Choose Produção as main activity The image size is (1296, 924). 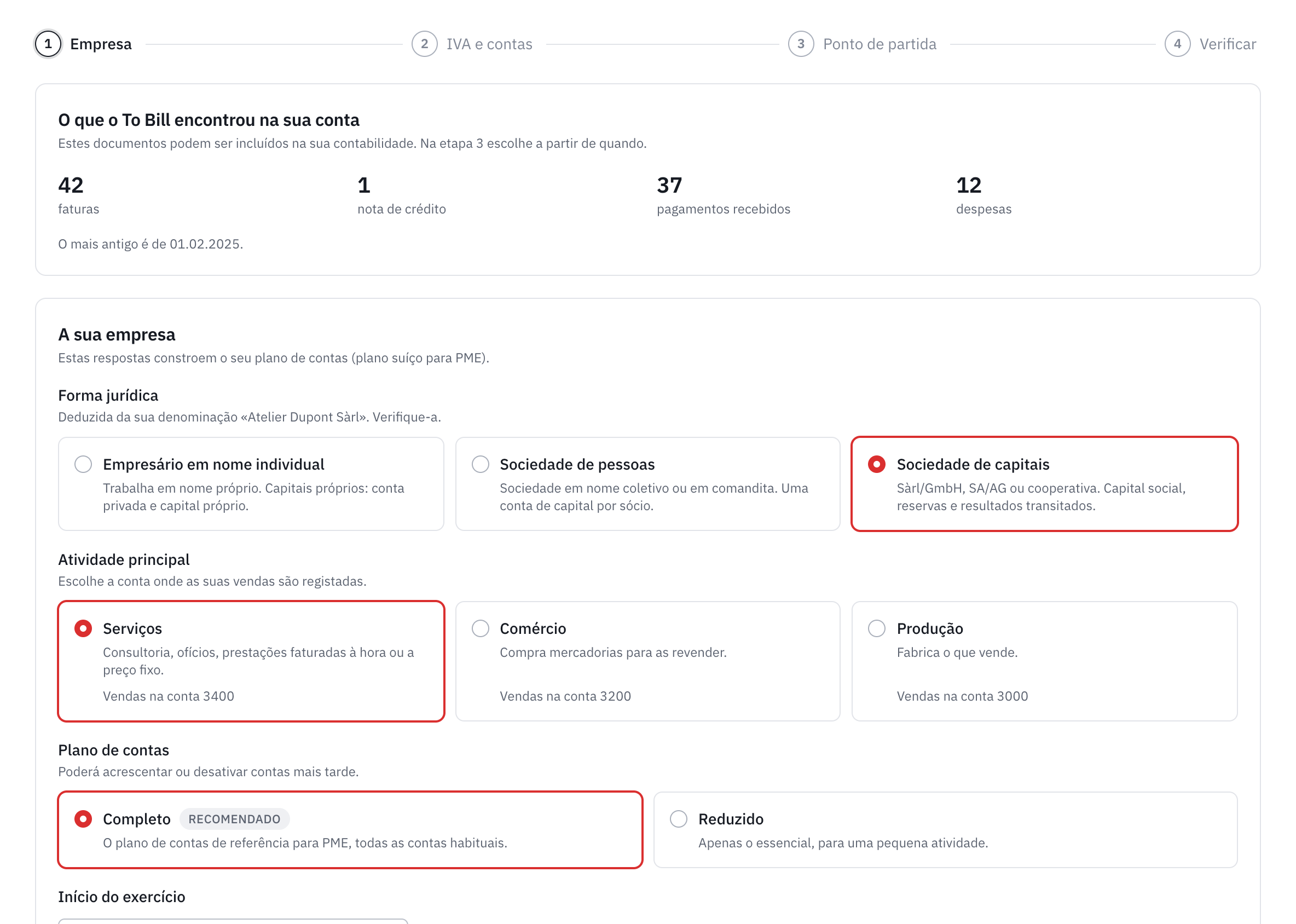click(x=1045, y=661)
